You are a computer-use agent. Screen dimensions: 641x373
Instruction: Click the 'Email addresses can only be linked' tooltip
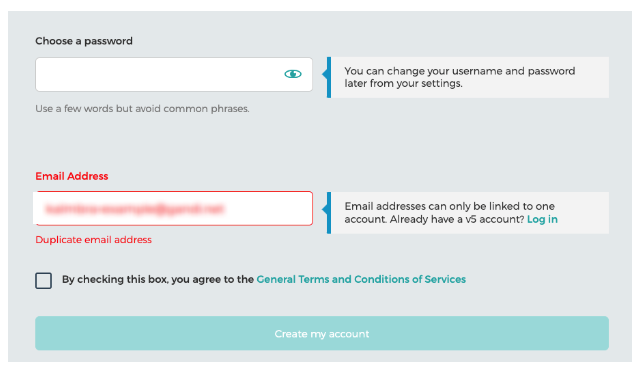coord(468,213)
